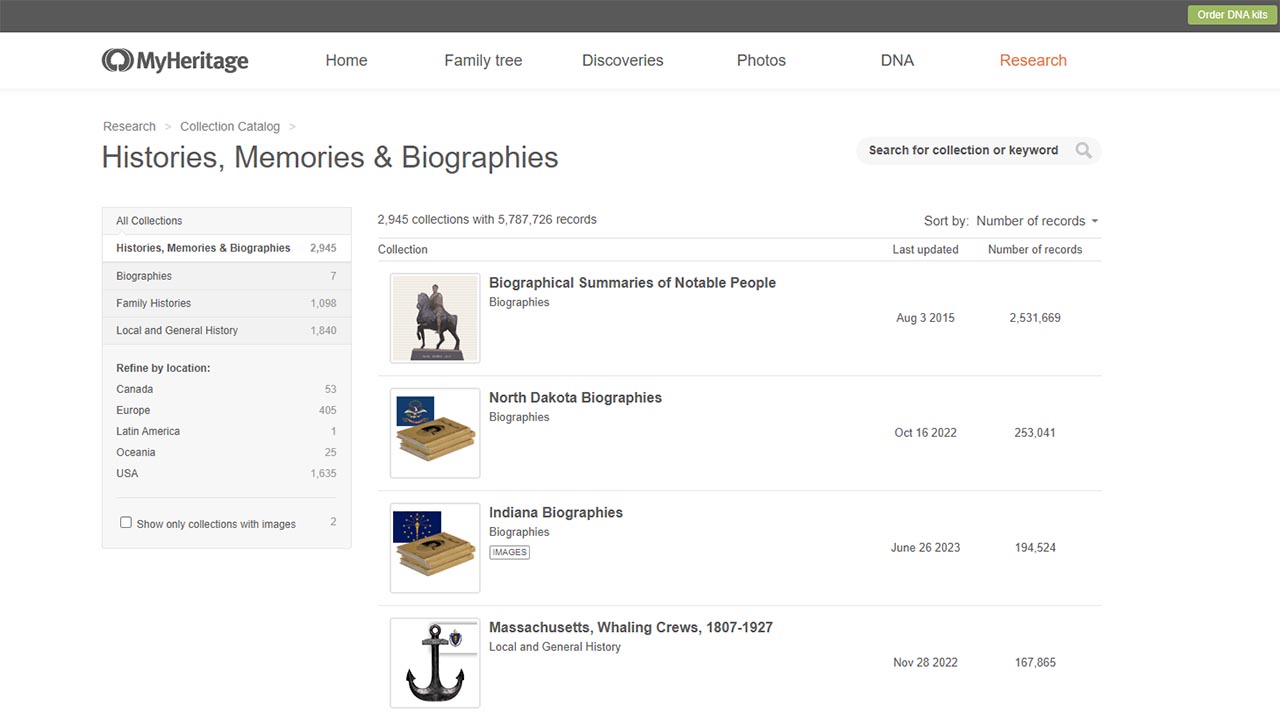Image resolution: width=1280 pixels, height=720 pixels.
Task: Click the anchor icon for Whaling Crews collection
Action: click(x=434, y=662)
